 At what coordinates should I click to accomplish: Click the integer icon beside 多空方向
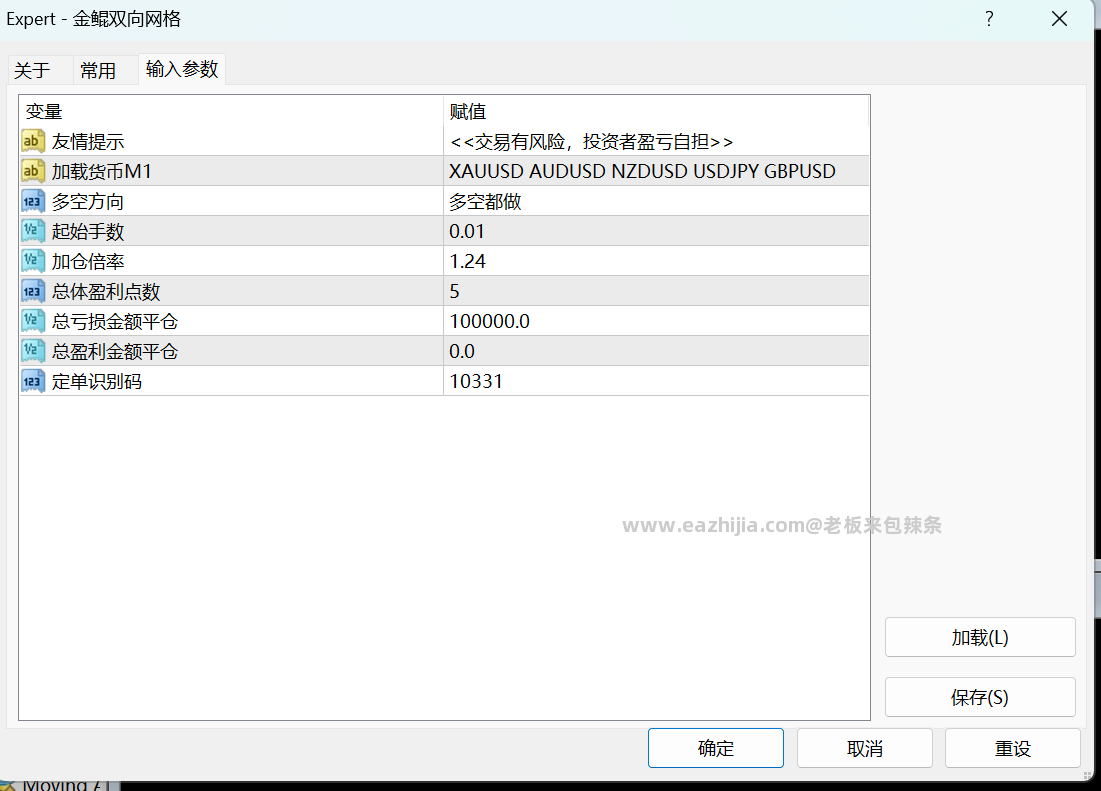pos(33,201)
